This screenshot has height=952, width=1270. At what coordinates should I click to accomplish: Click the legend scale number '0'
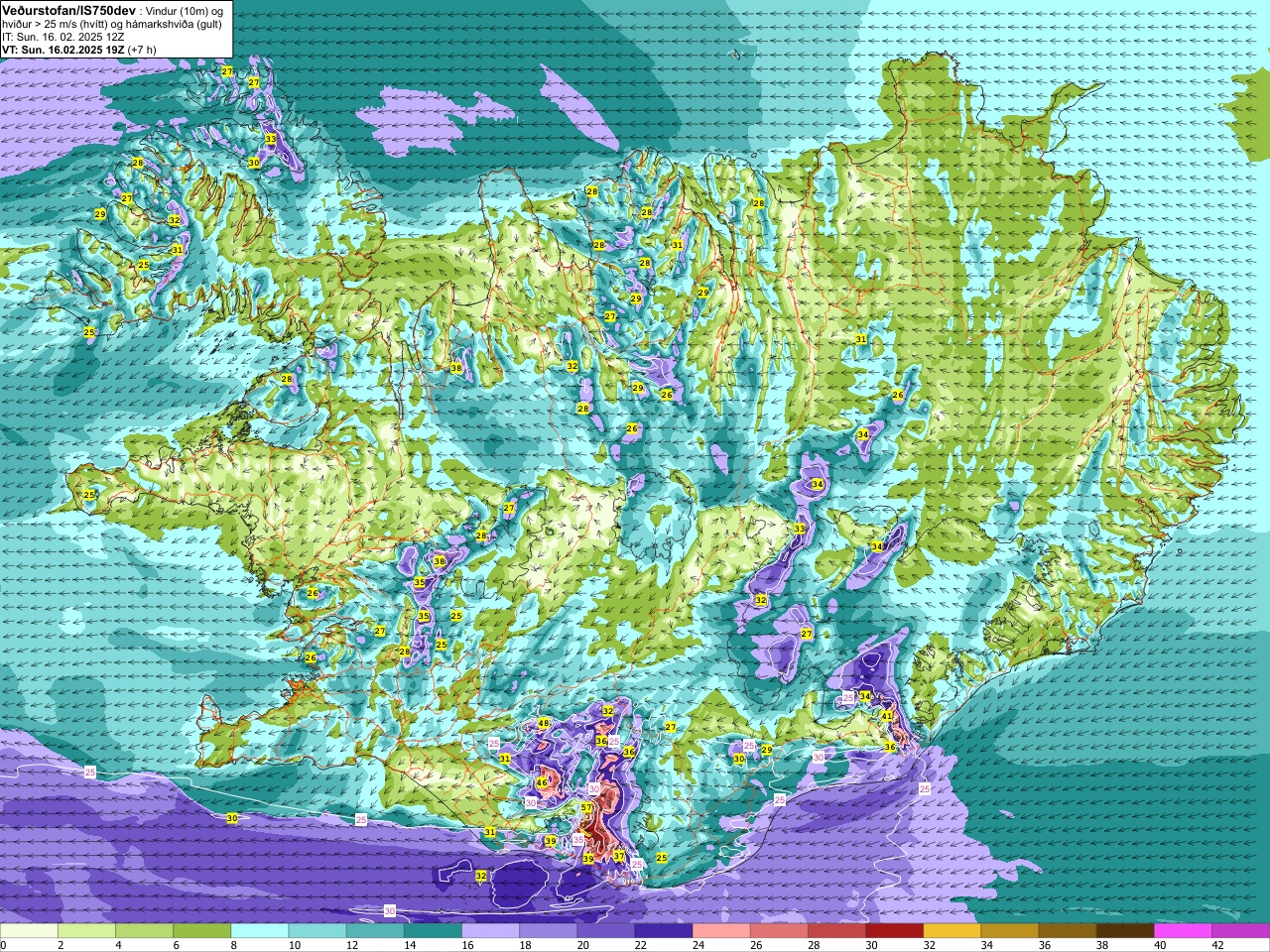[4, 945]
